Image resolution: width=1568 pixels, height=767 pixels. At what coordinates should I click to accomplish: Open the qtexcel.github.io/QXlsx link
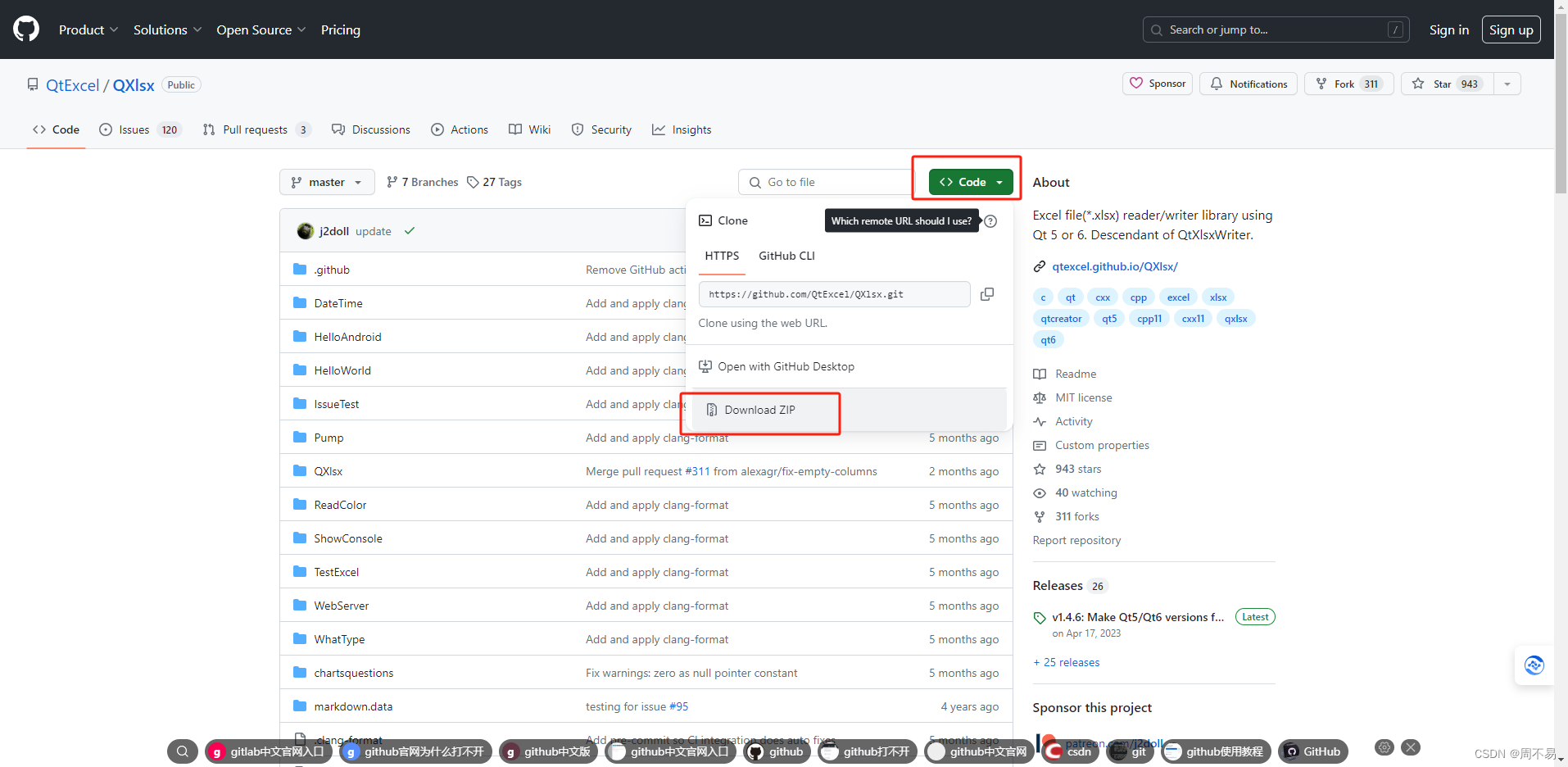click(x=1115, y=266)
